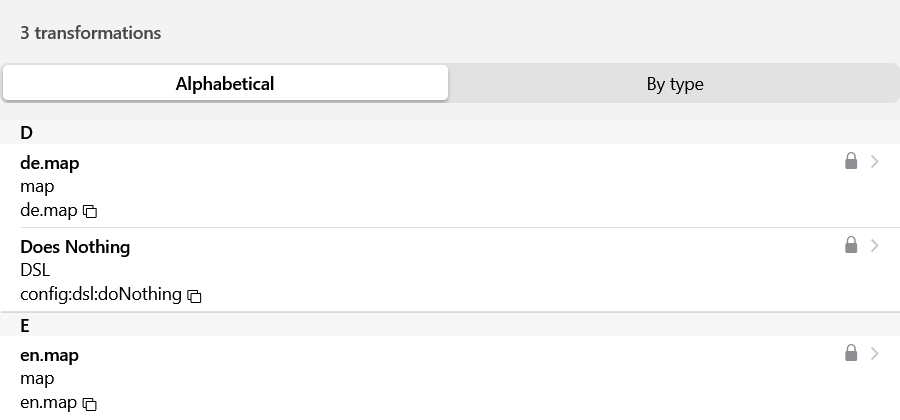The image size is (900, 420).
Task: Open Does Nothing via its right chevron
Action: click(x=875, y=245)
